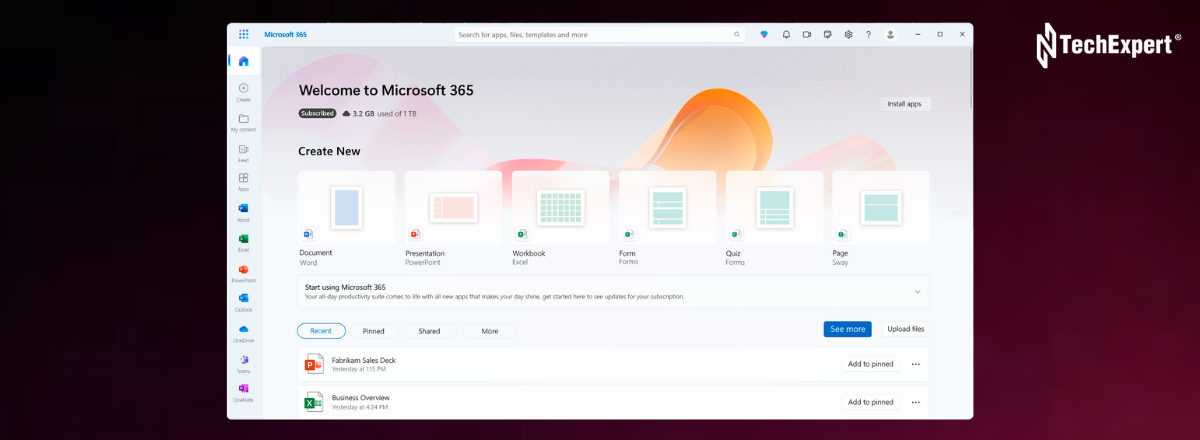Image resolution: width=1200 pixels, height=440 pixels.
Task: Launch Excel from the sidebar
Action: 243,242
